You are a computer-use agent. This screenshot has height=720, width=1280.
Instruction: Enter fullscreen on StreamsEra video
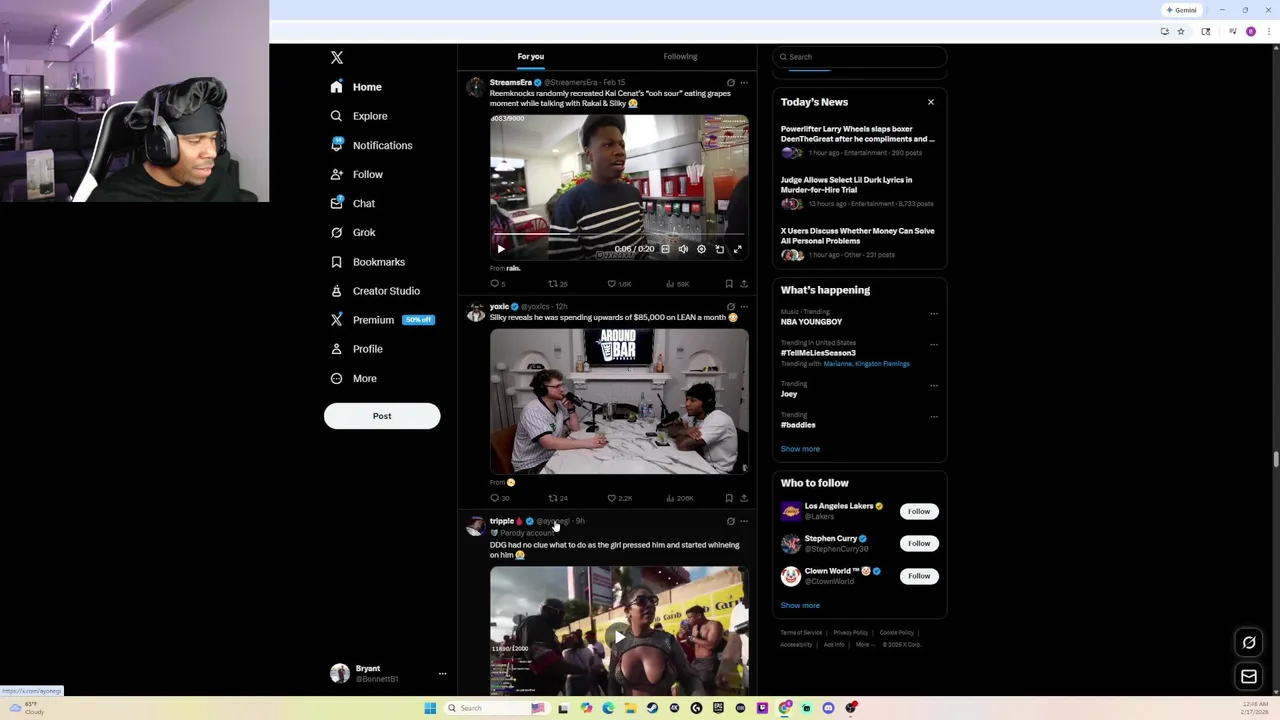coord(738,249)
